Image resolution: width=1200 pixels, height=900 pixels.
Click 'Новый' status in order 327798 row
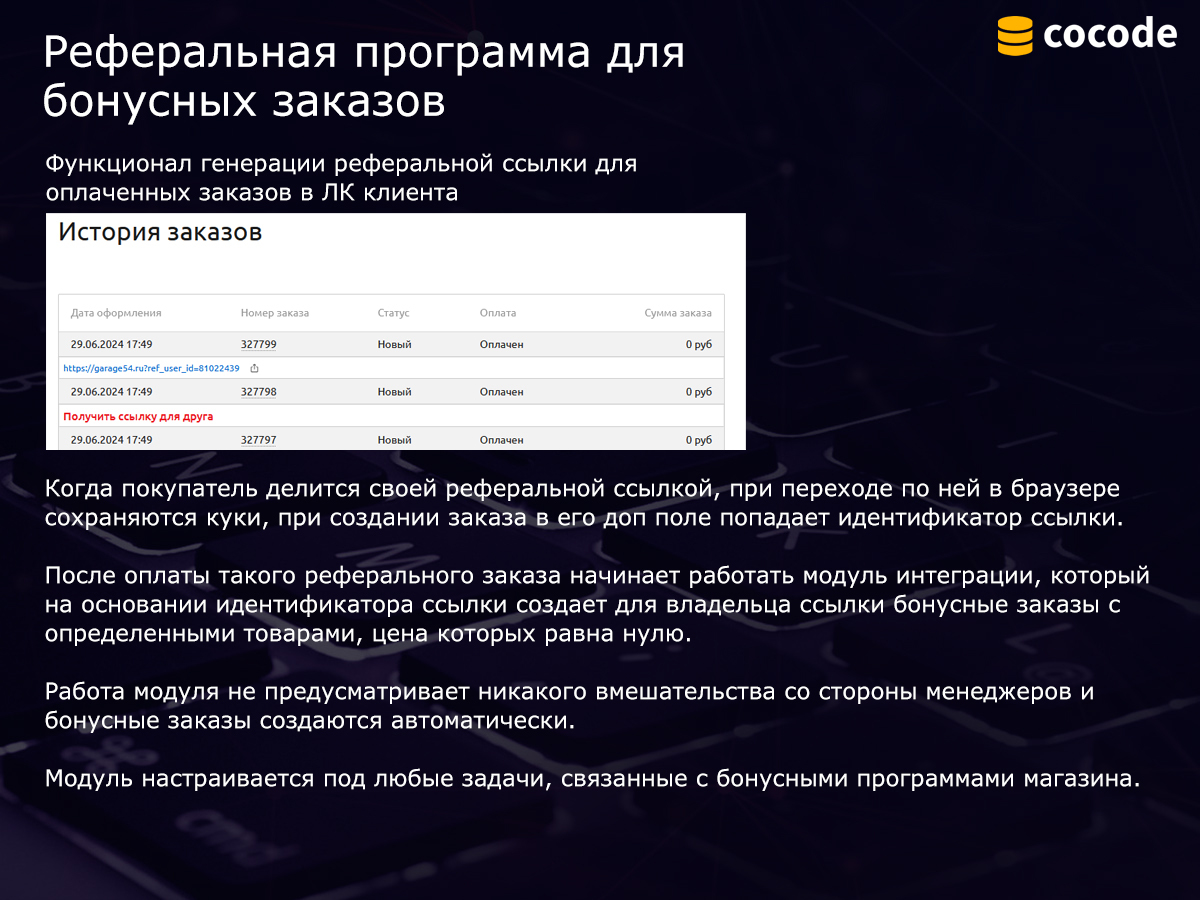[x=394, y=392]
